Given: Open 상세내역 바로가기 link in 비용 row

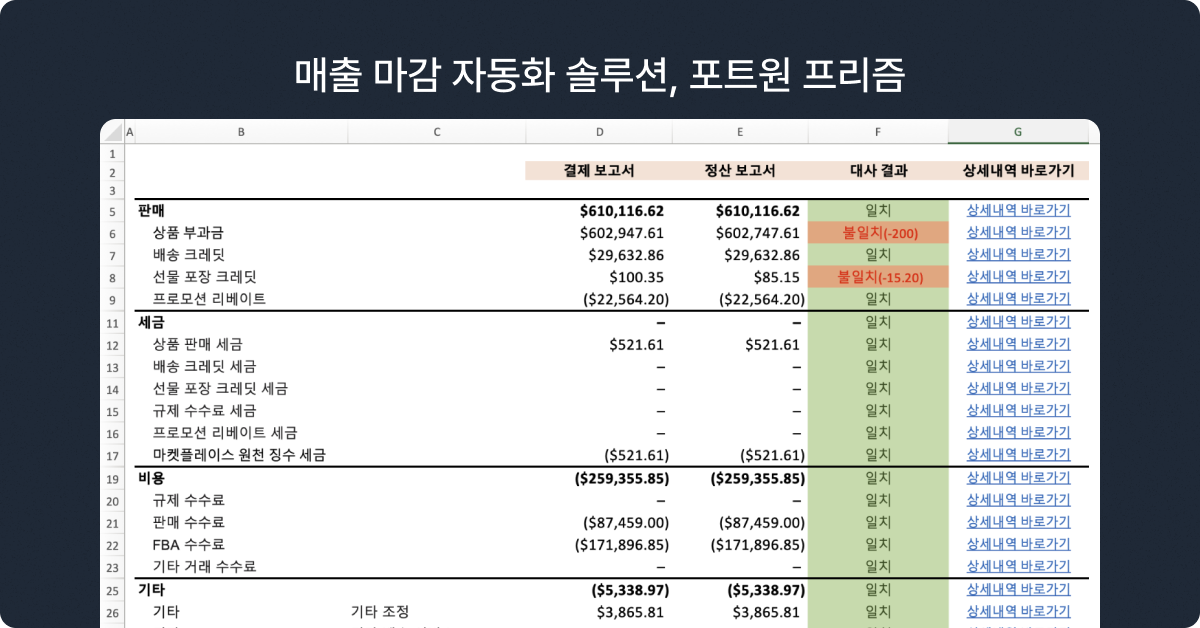Looking at the screenshot, I should point(1018,477).
